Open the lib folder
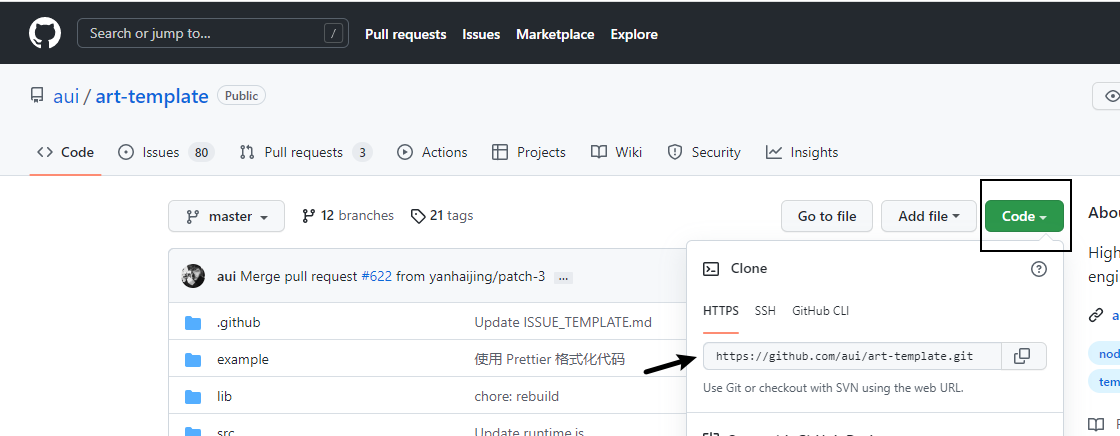 (x=224, y=396)
